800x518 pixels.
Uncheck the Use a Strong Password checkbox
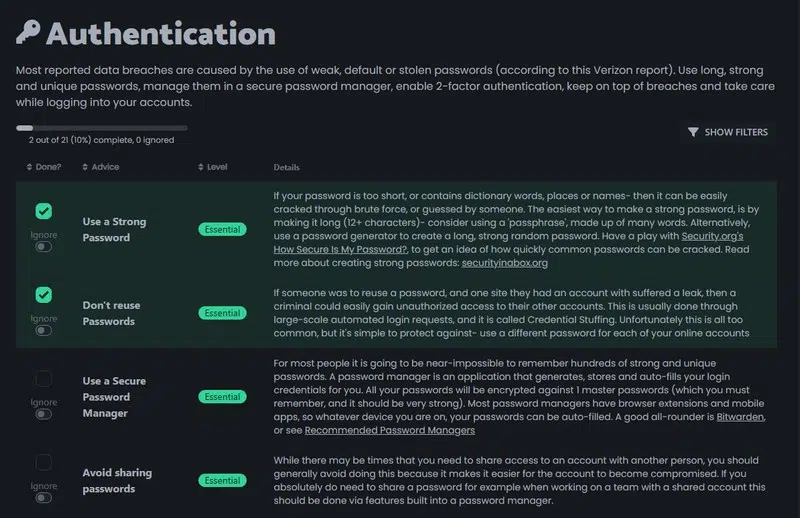(x=43, y=212)
